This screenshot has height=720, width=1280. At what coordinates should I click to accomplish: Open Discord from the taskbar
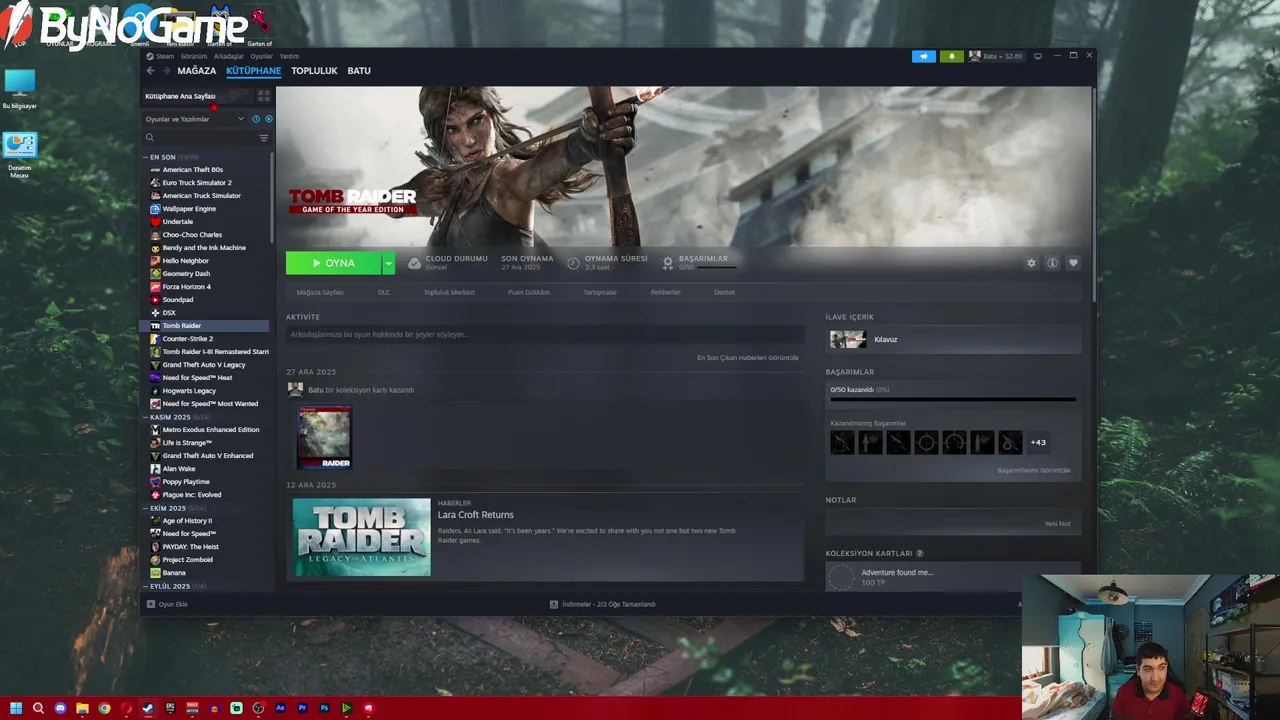[60, 708]
